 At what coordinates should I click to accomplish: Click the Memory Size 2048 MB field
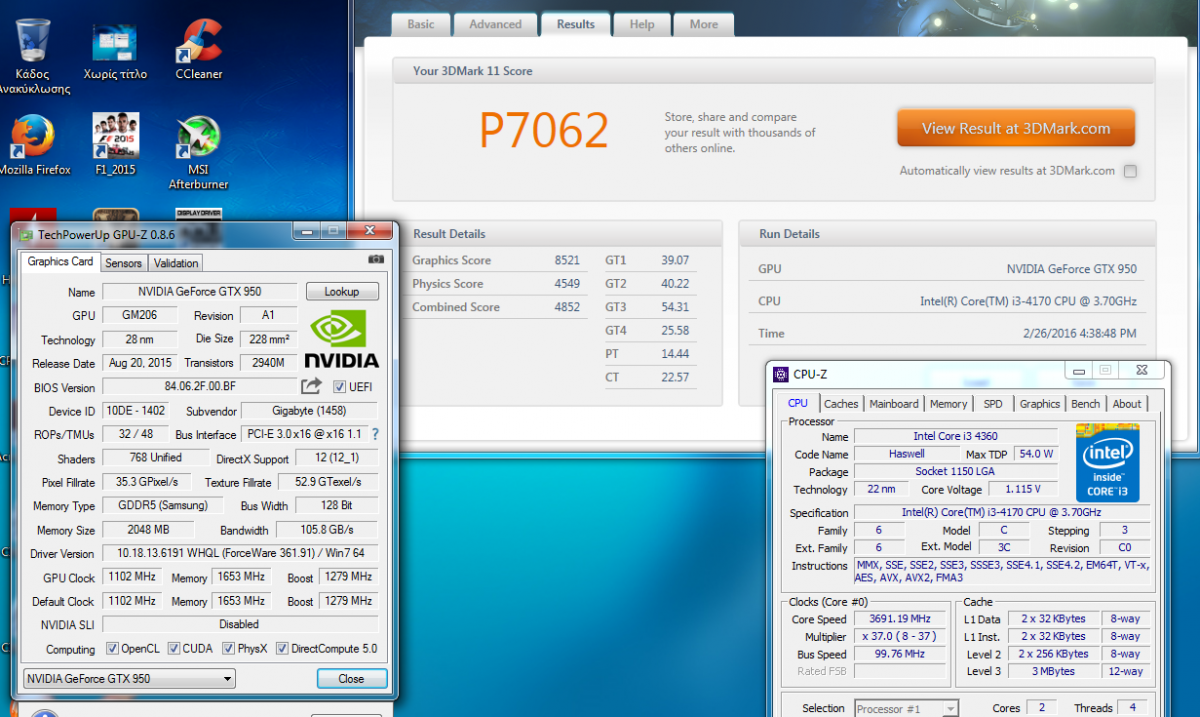tap(149, 530)
